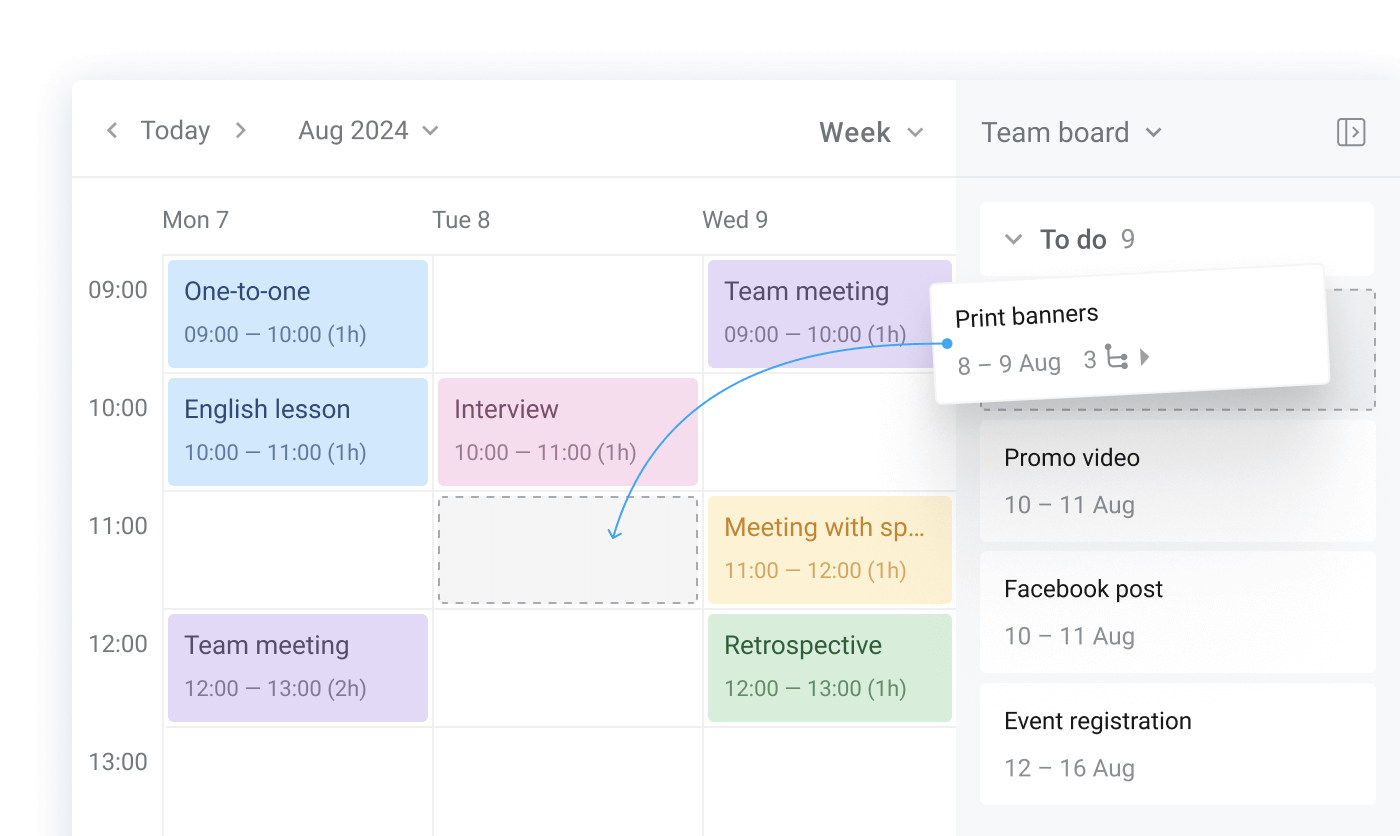Screen dimensions: 1400x836
Task: Click the dashed placeholder slot on Tuesday
Action: click(567, 549)
